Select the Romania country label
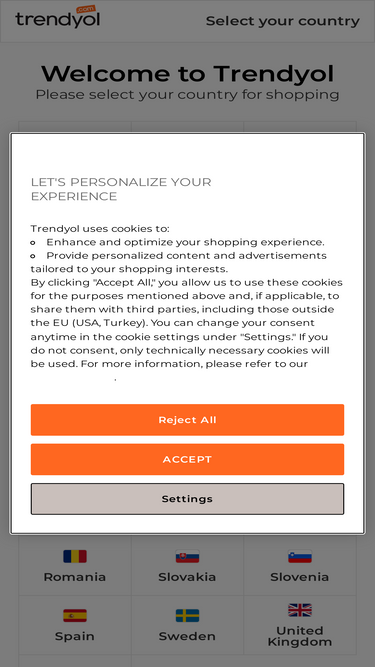 click(75, 577)
